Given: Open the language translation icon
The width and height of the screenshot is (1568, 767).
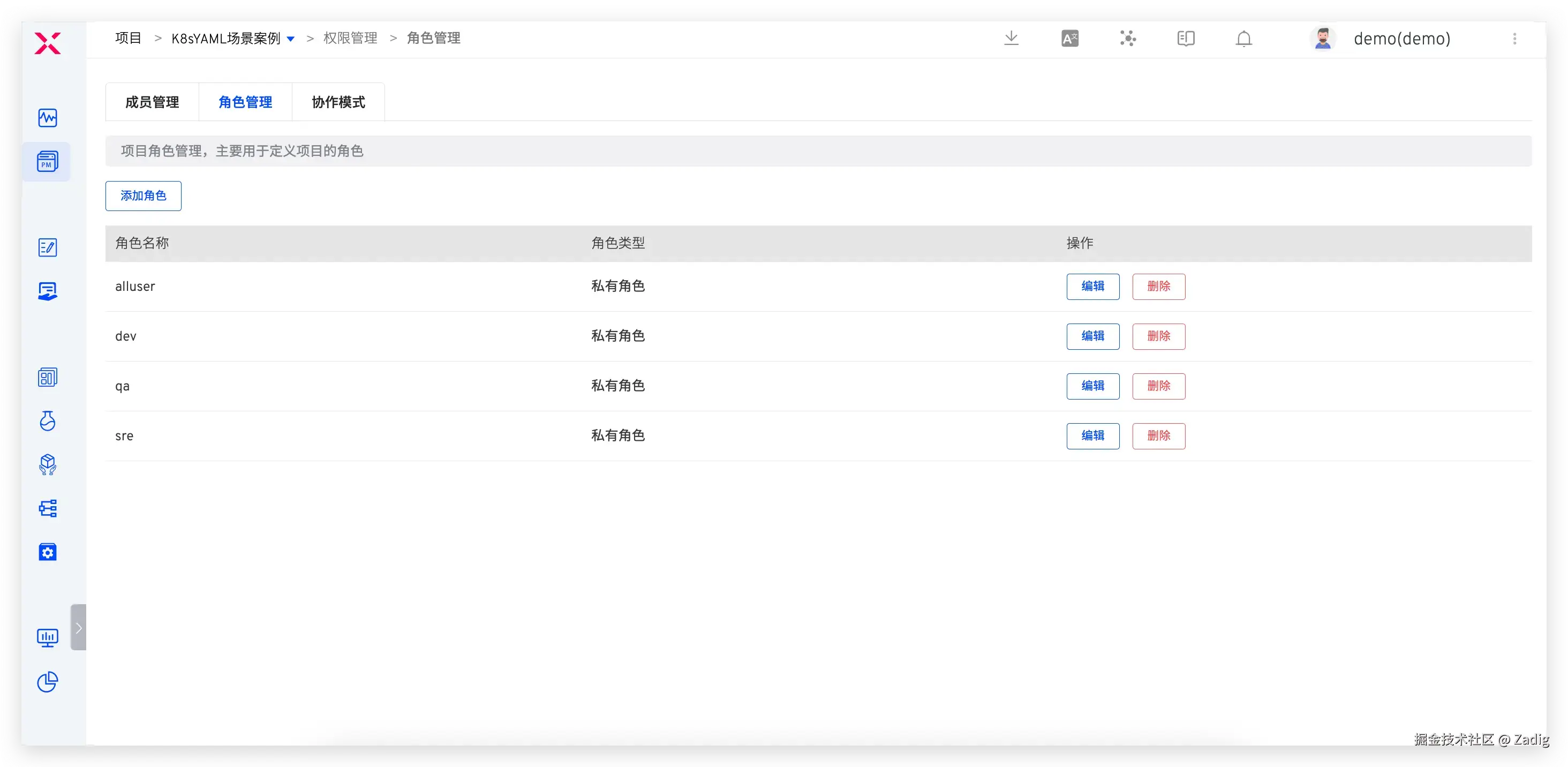Looking at the screenshot, I should click(x=1069, y=39).
